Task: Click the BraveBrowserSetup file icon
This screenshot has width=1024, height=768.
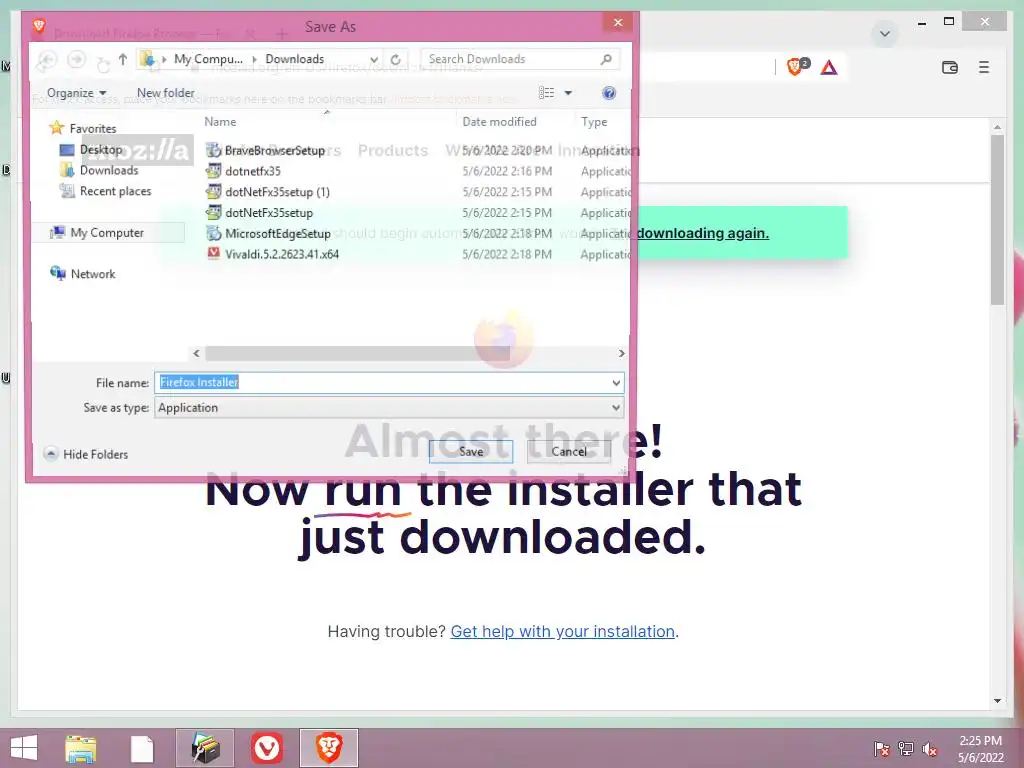Action: [214, 150]
